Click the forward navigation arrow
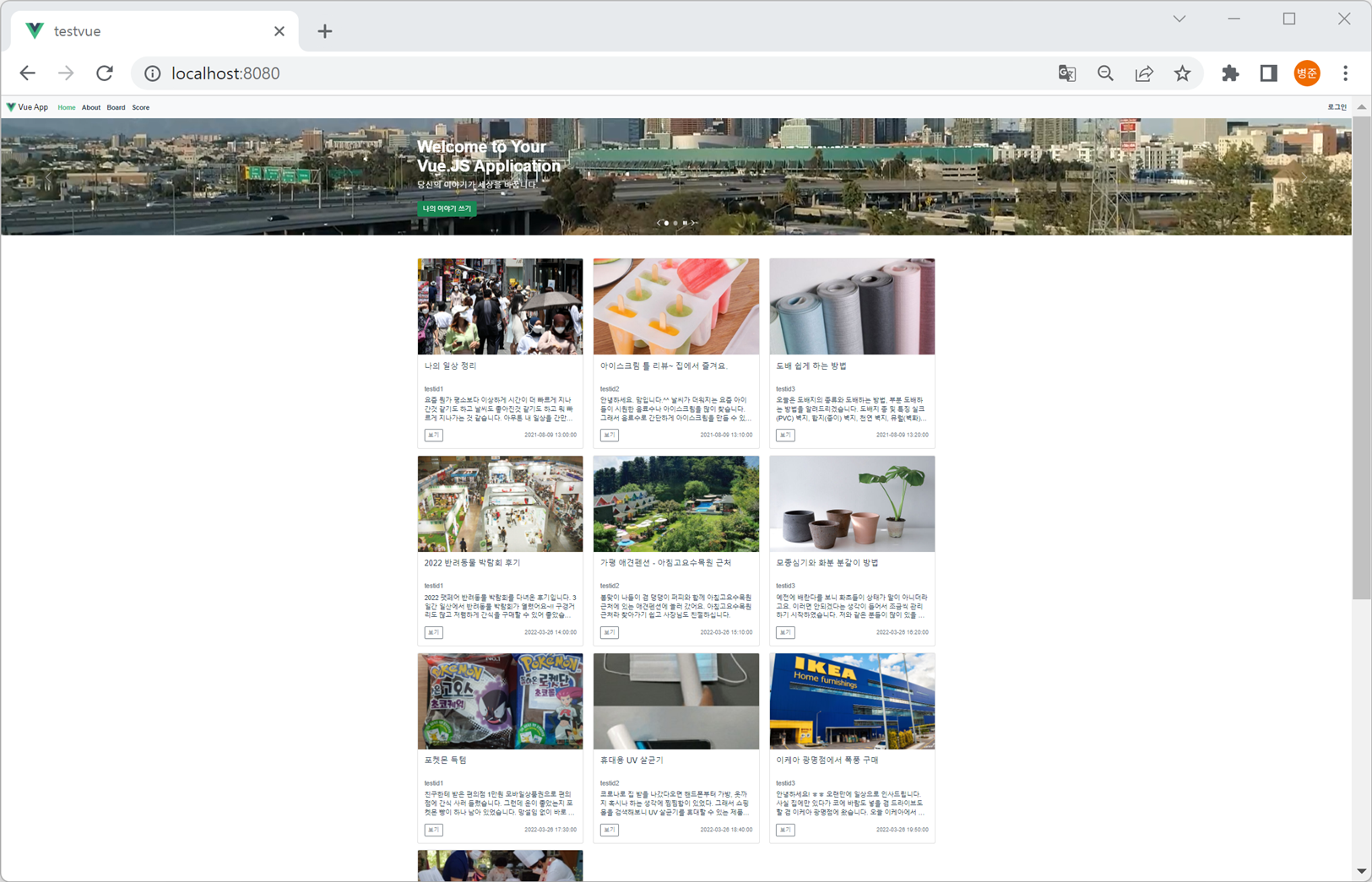Image resolution: width=1372 pixels, height=882 pixels. (66, 73)
